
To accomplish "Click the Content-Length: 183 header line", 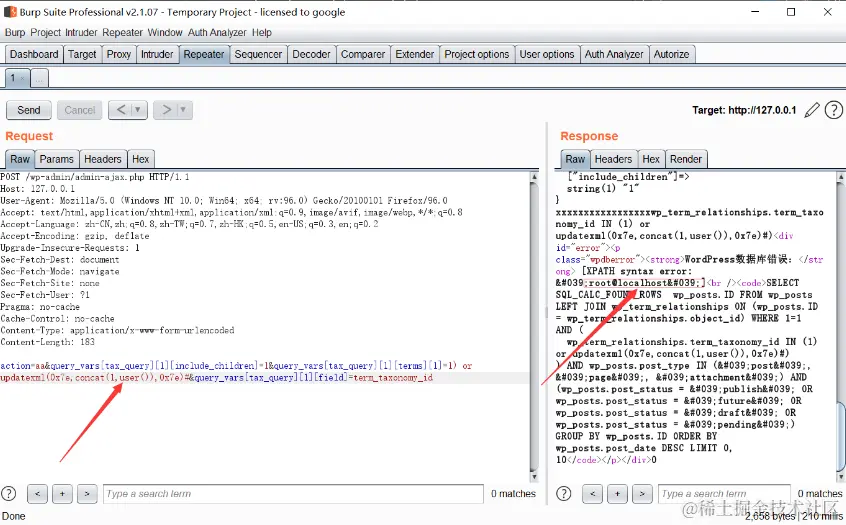I will pos(47,342).
